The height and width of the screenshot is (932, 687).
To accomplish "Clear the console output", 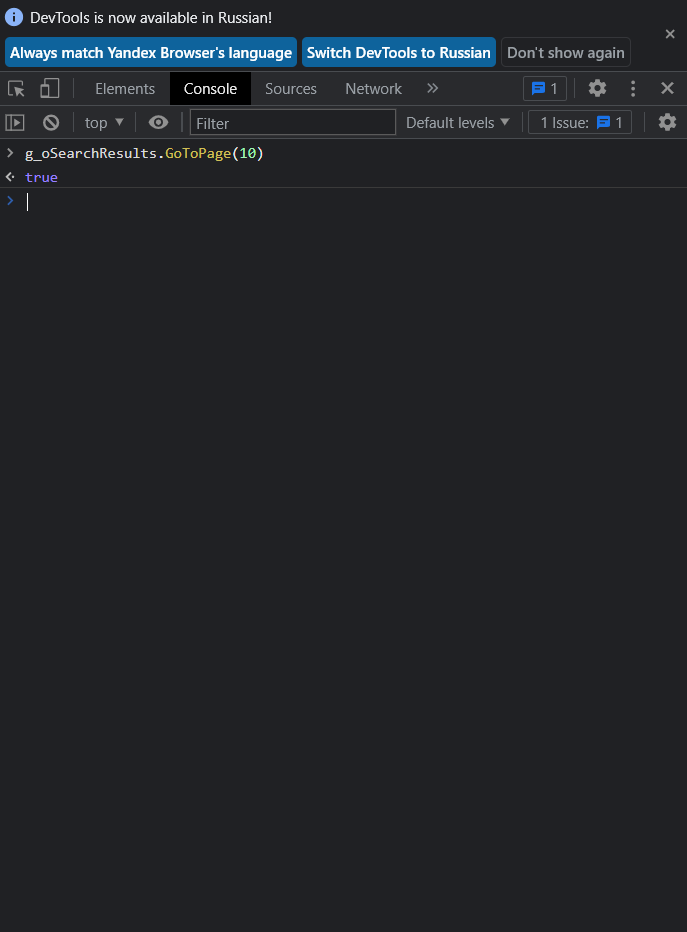I will (x=51, y=122).
